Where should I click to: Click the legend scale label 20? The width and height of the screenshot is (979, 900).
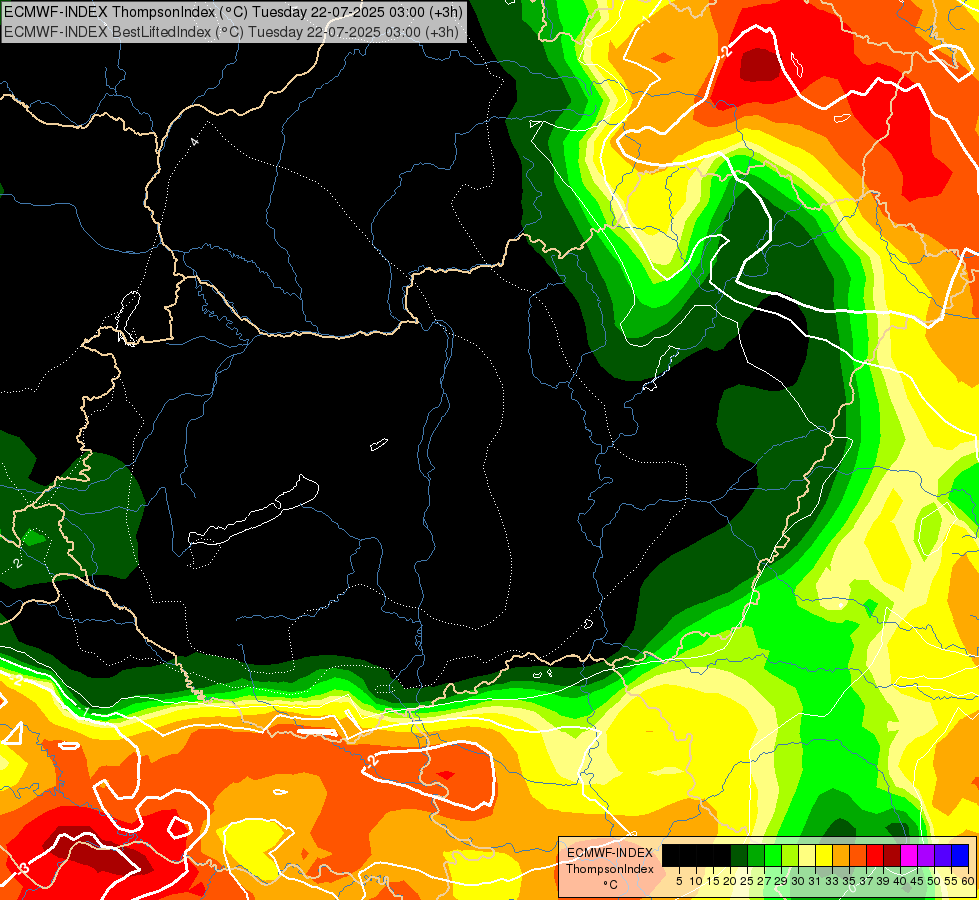pos(731,881)
